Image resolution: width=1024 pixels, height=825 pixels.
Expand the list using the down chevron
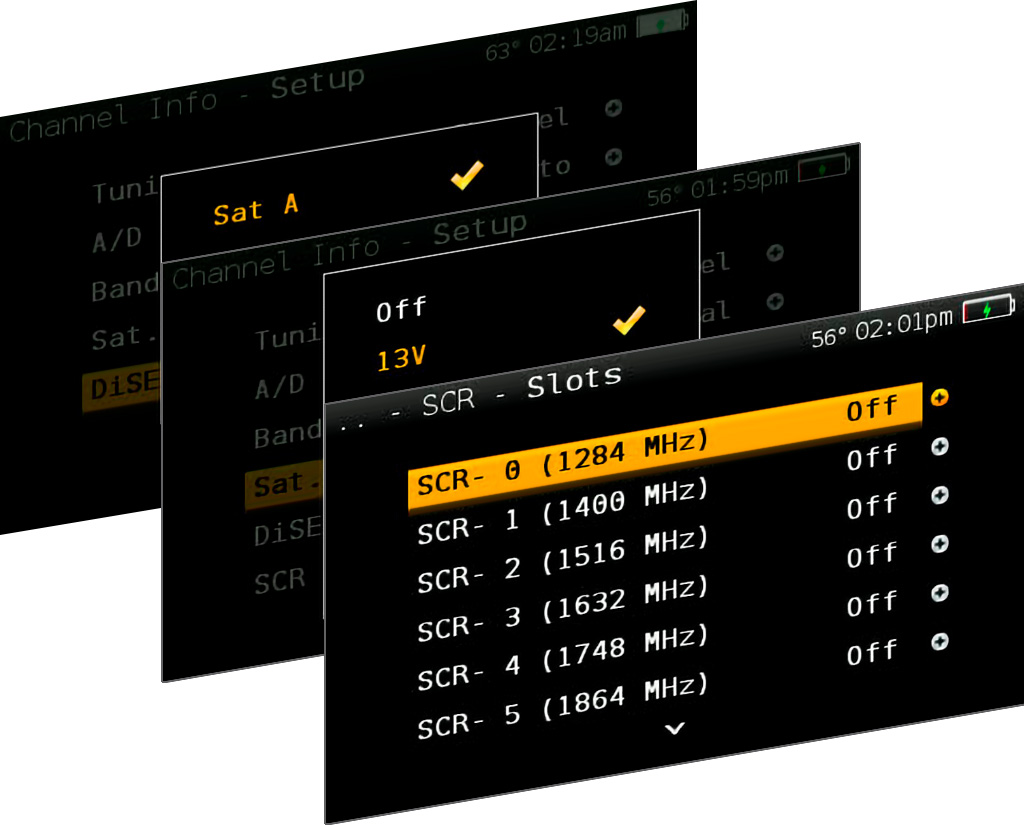pyautogui.click(x=675, y=729)
